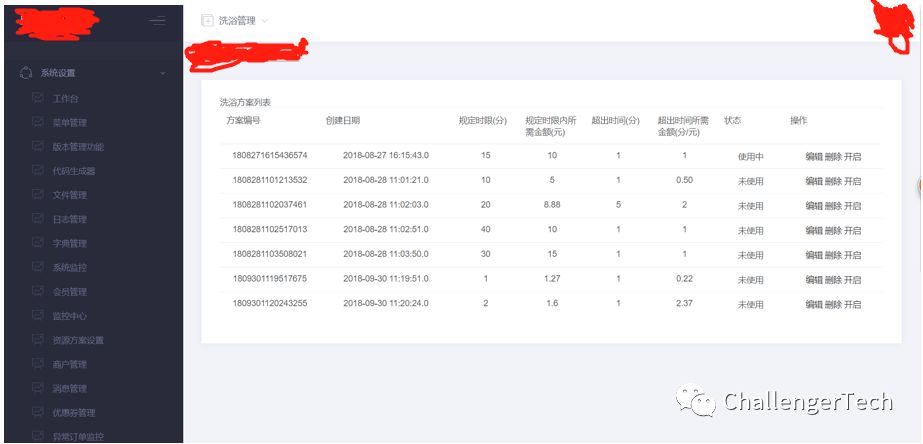Click date 2018-09-30 11:19:51.0
Viewport: 923px width, 444px height.
tap(386, 279)
